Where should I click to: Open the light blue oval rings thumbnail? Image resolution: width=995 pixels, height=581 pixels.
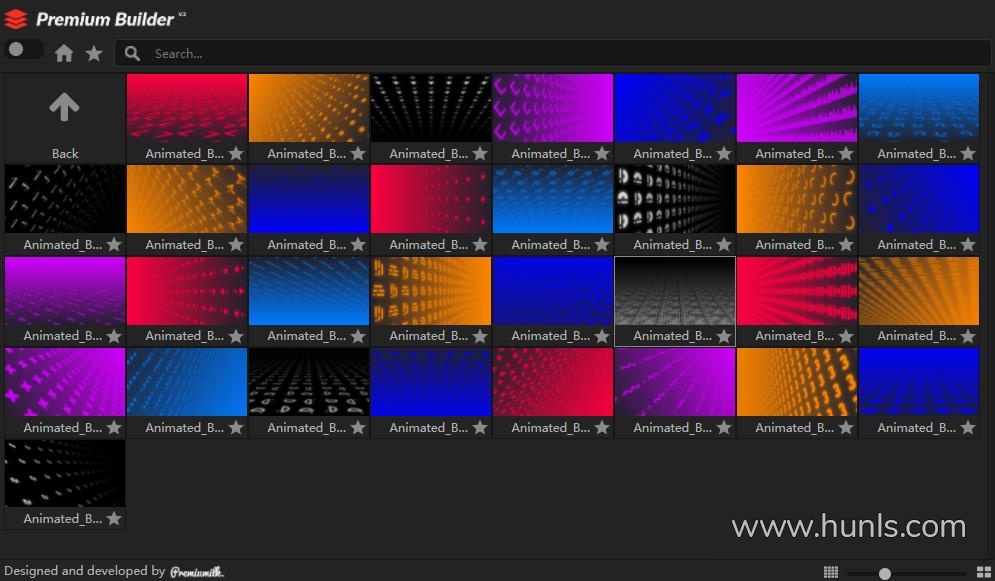click(553, 199)
